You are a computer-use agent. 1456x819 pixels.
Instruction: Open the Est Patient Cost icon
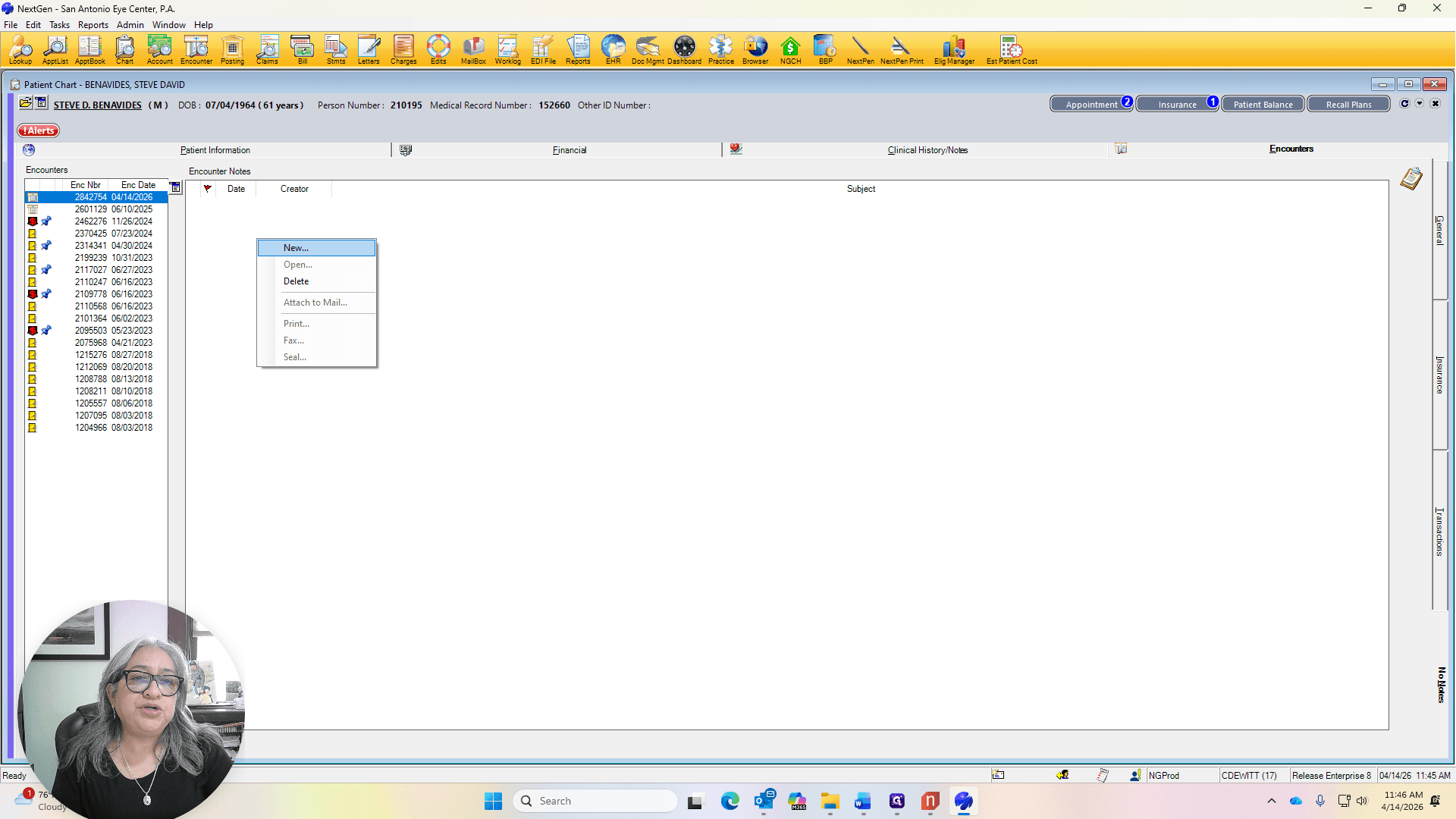1012,50
